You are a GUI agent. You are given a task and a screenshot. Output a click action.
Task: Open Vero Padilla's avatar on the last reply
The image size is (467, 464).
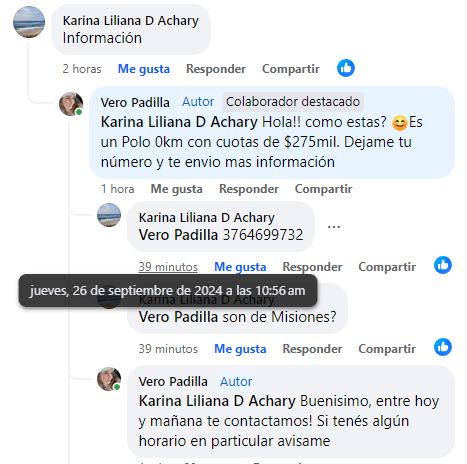pos(109,379)
